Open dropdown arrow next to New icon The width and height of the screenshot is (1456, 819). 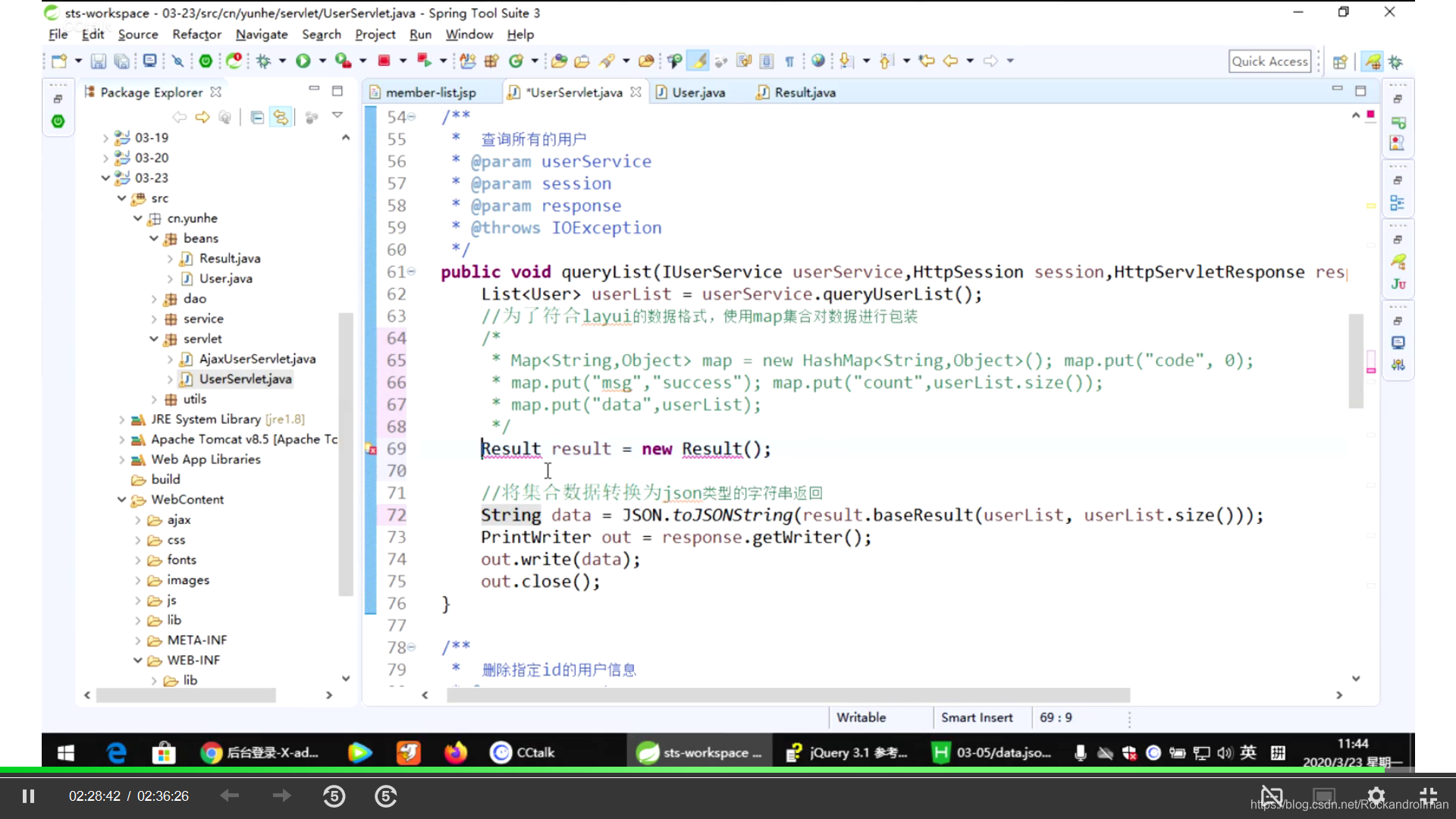(x=77, y=61)
